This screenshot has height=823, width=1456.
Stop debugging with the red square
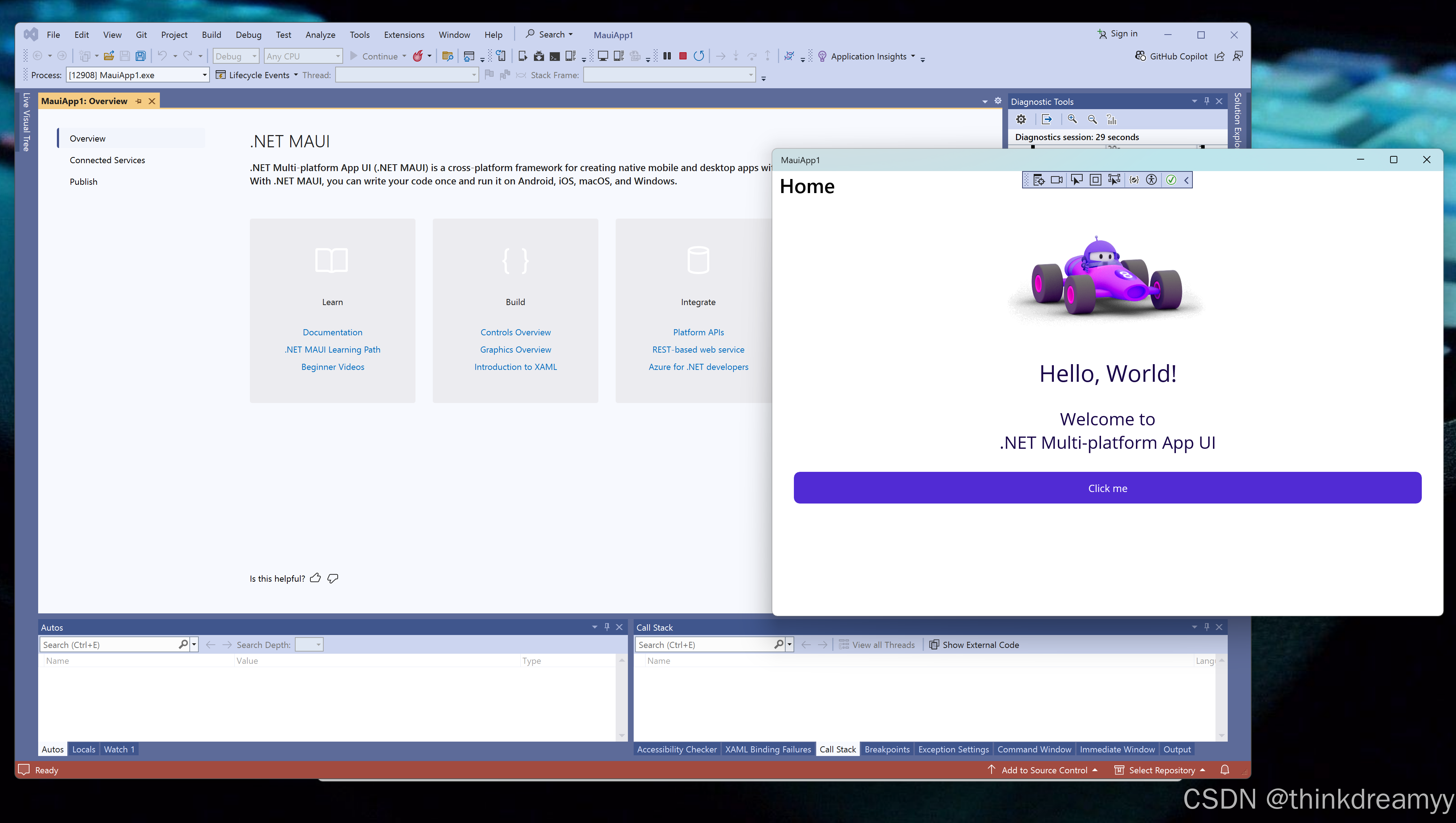pyautogui.click(x=683, y=56)
